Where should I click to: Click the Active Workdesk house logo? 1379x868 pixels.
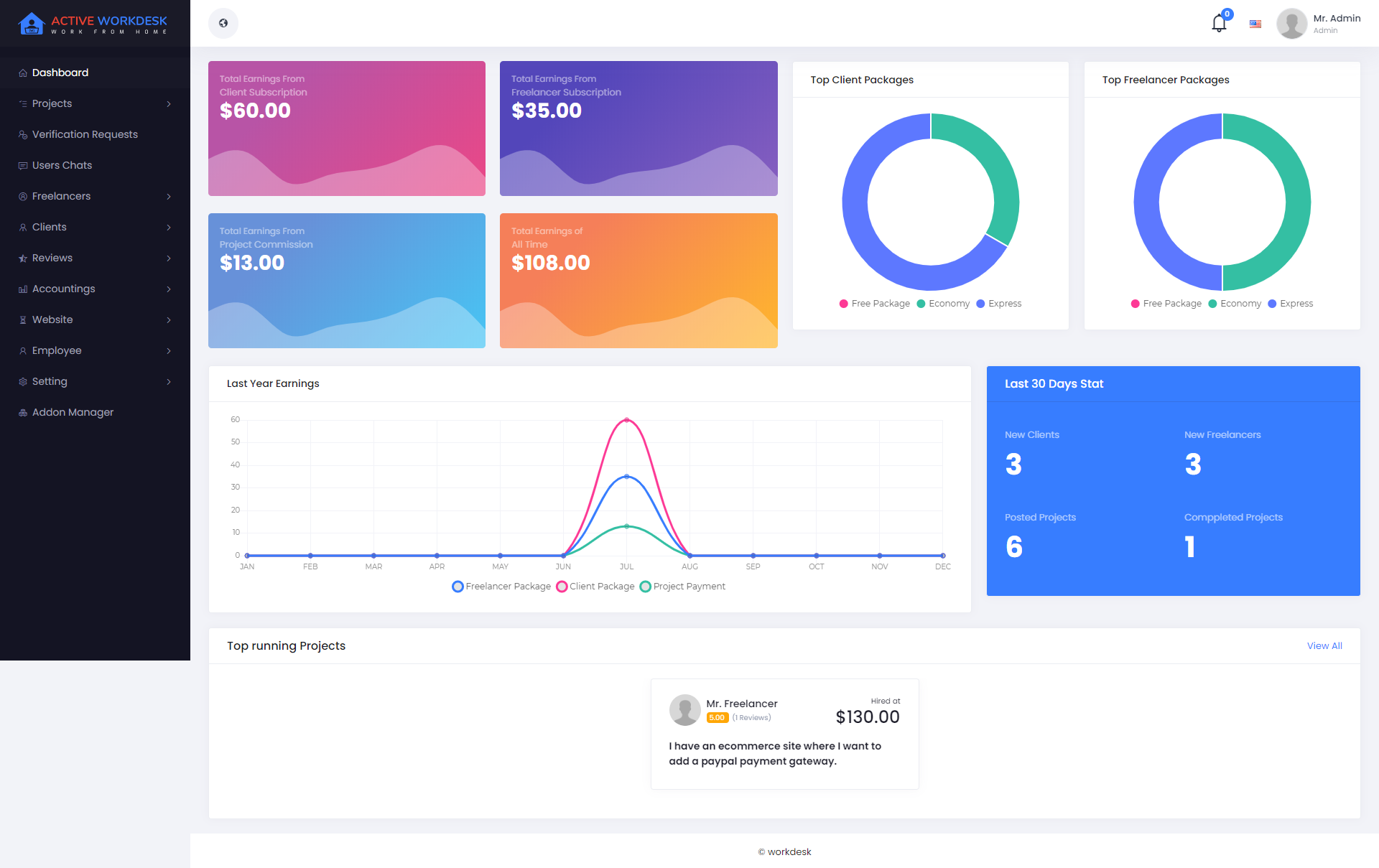point(31,24)
